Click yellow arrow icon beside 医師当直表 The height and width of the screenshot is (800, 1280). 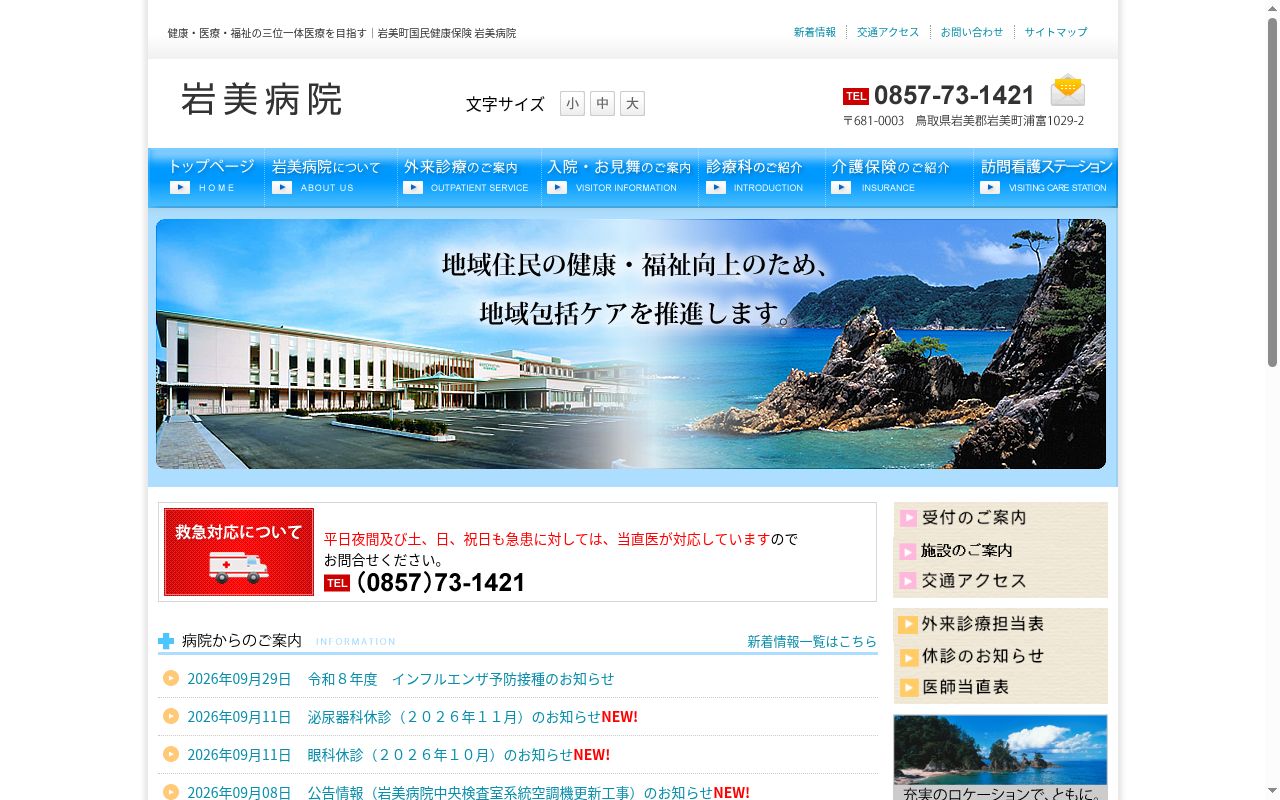pos(908,688)
